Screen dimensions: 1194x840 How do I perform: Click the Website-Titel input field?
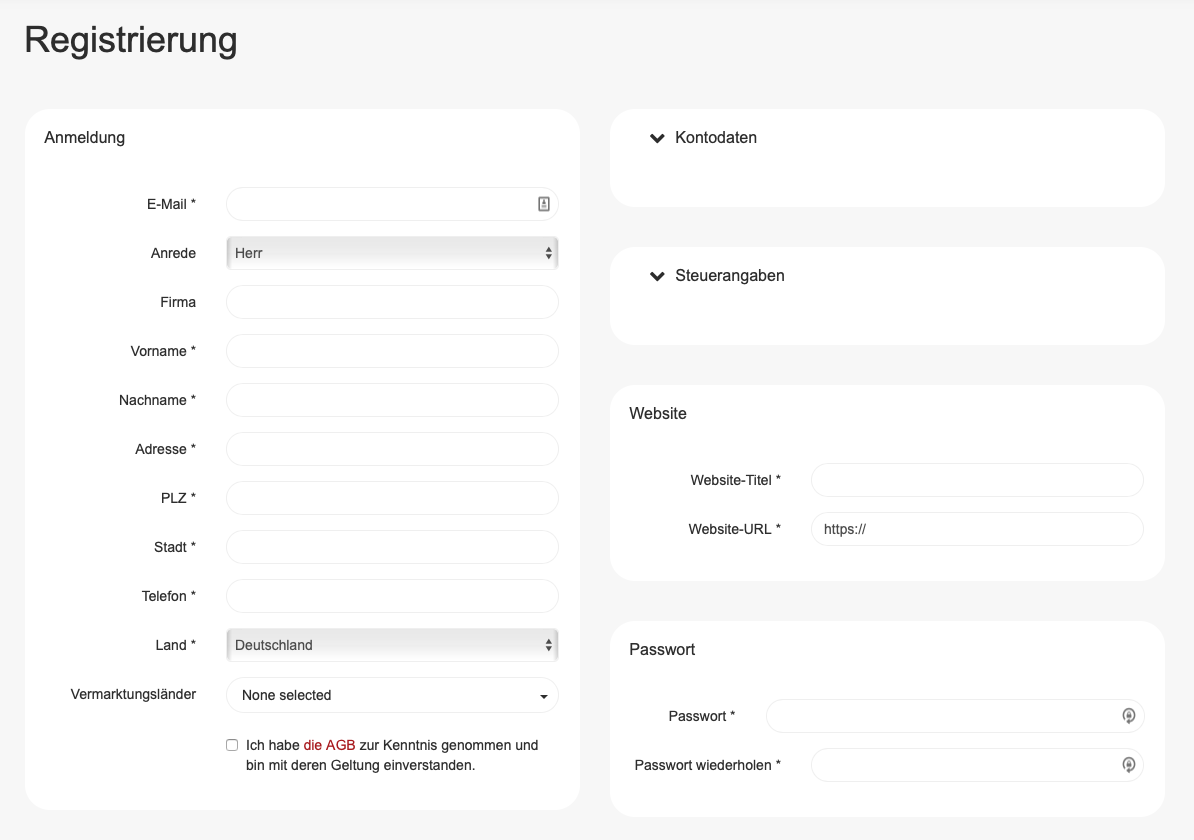click(x=976, y=480)
